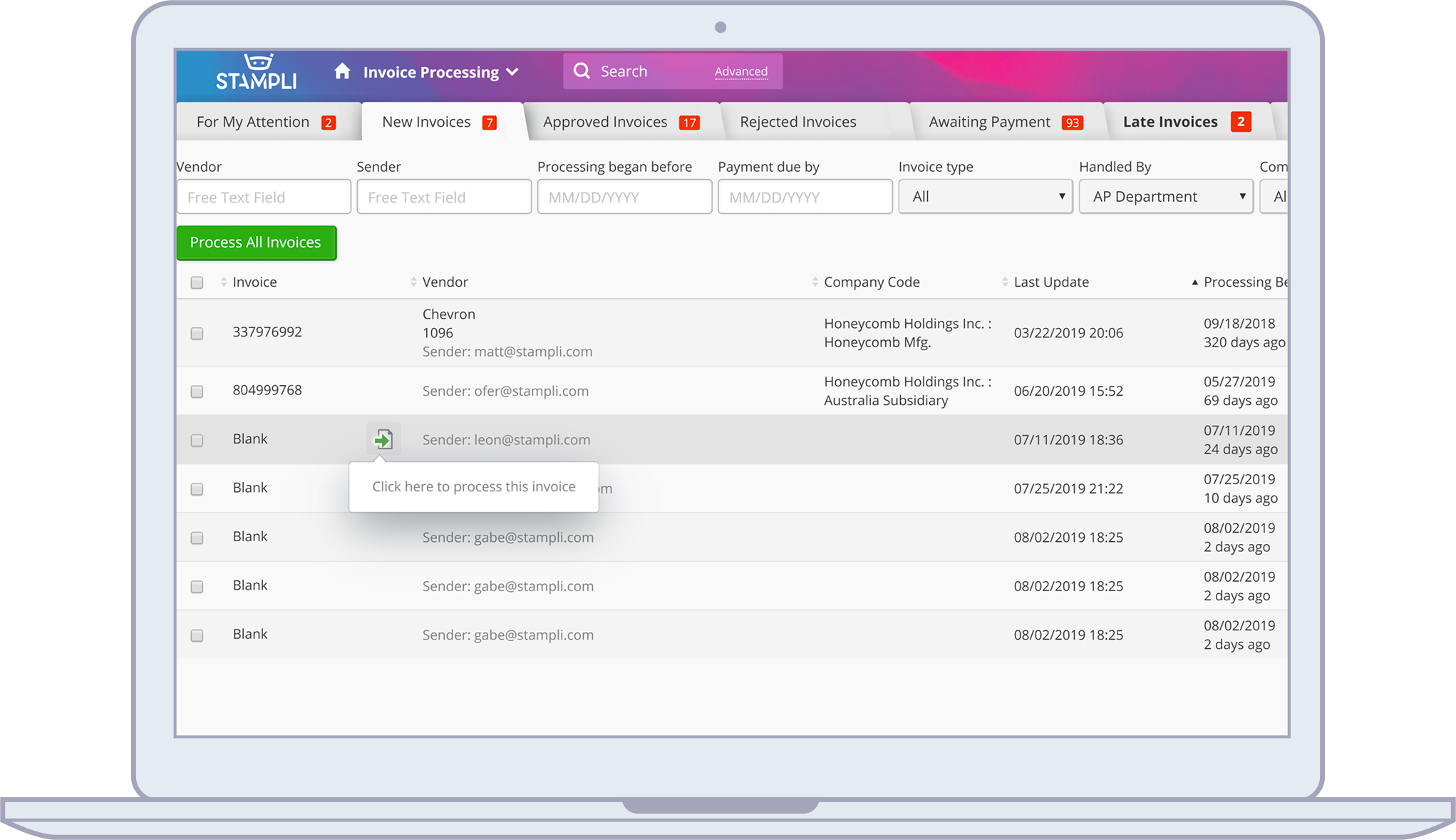Open the Invoice type dropdown

tap(985, 197)
